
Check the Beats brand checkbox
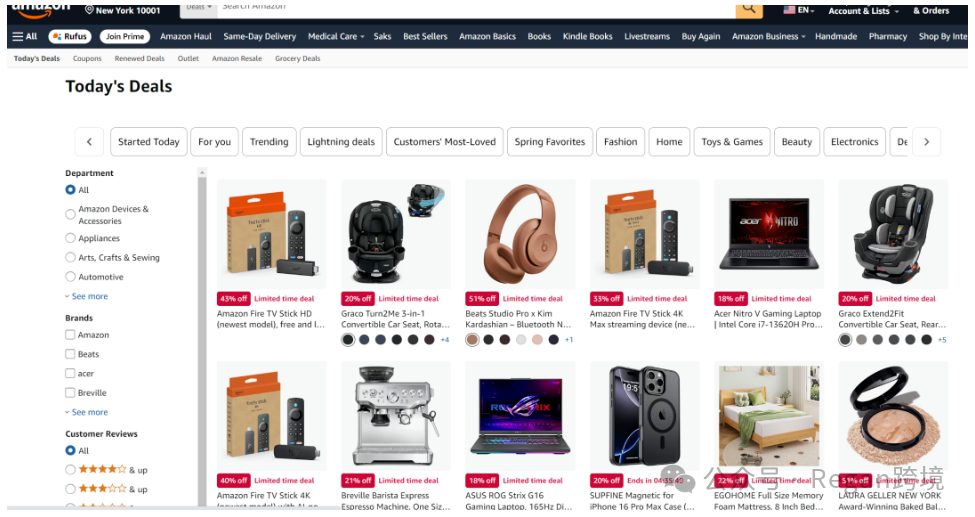[70, 354]
